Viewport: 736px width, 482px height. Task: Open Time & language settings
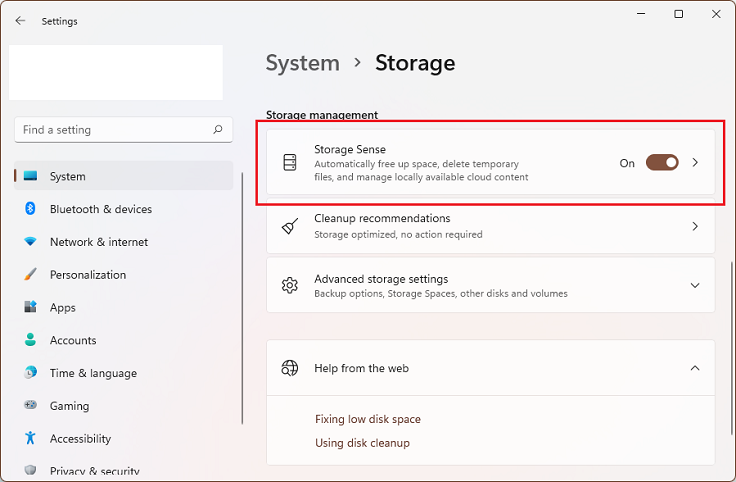coord(123,373)
